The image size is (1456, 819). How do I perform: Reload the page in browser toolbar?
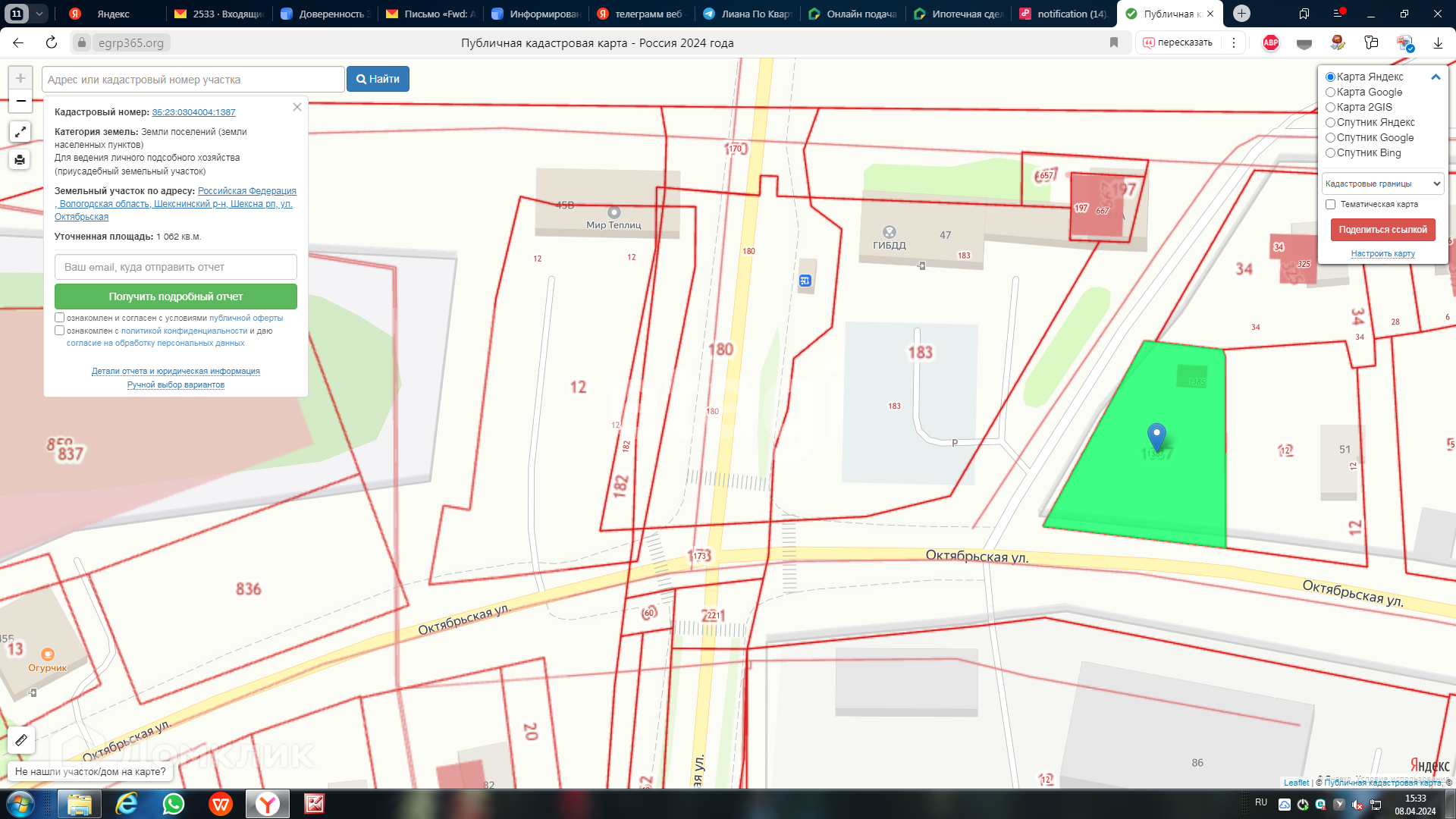coord(52,42)
